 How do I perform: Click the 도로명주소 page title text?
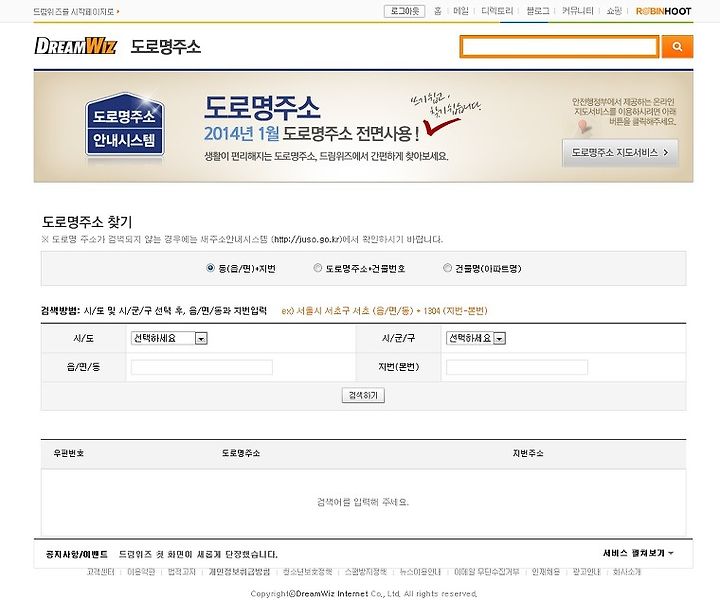pos(166,46)
